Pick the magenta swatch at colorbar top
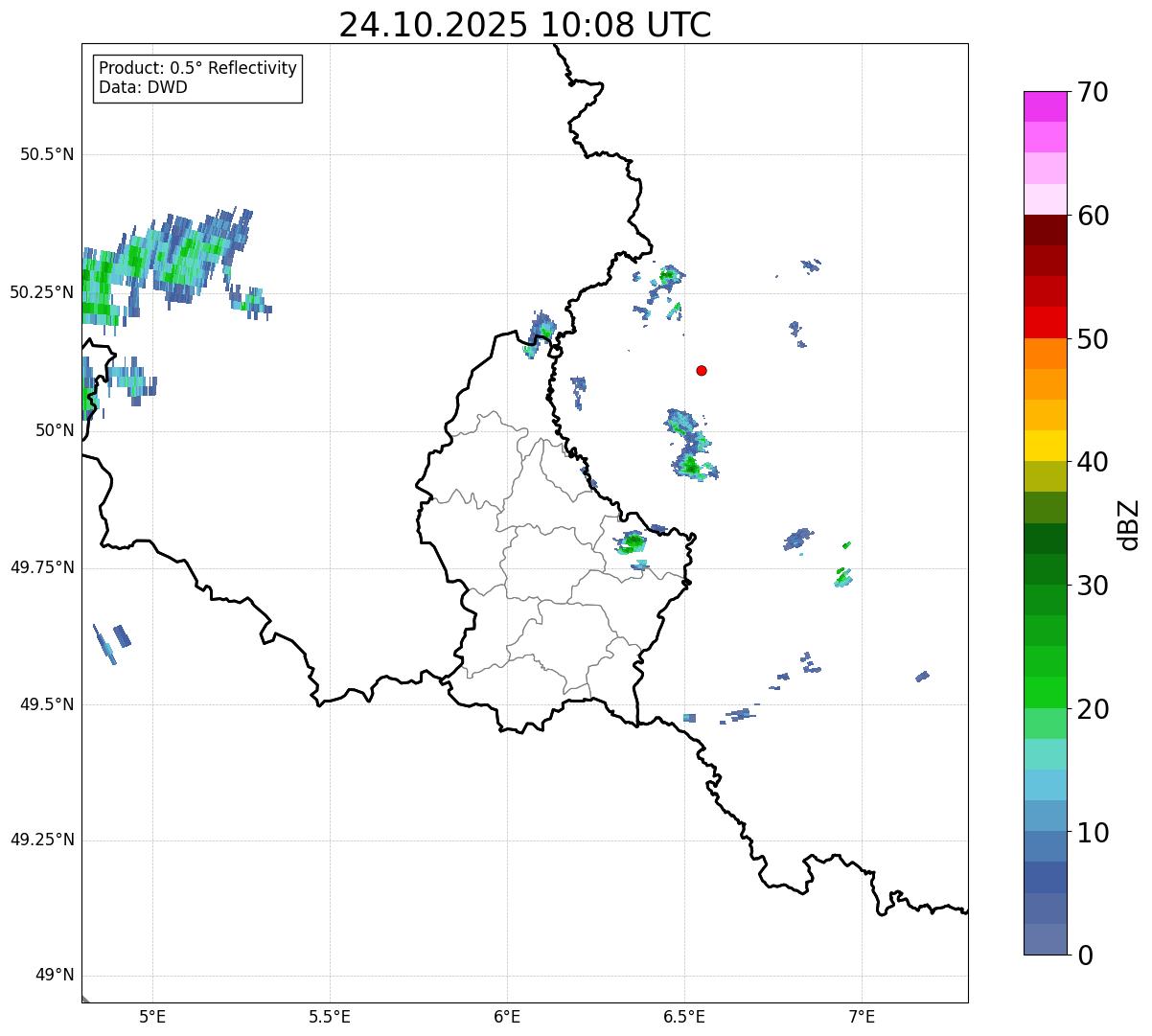The height and width of the screenshot is (1036, 1152). (x=1045, y=106)
